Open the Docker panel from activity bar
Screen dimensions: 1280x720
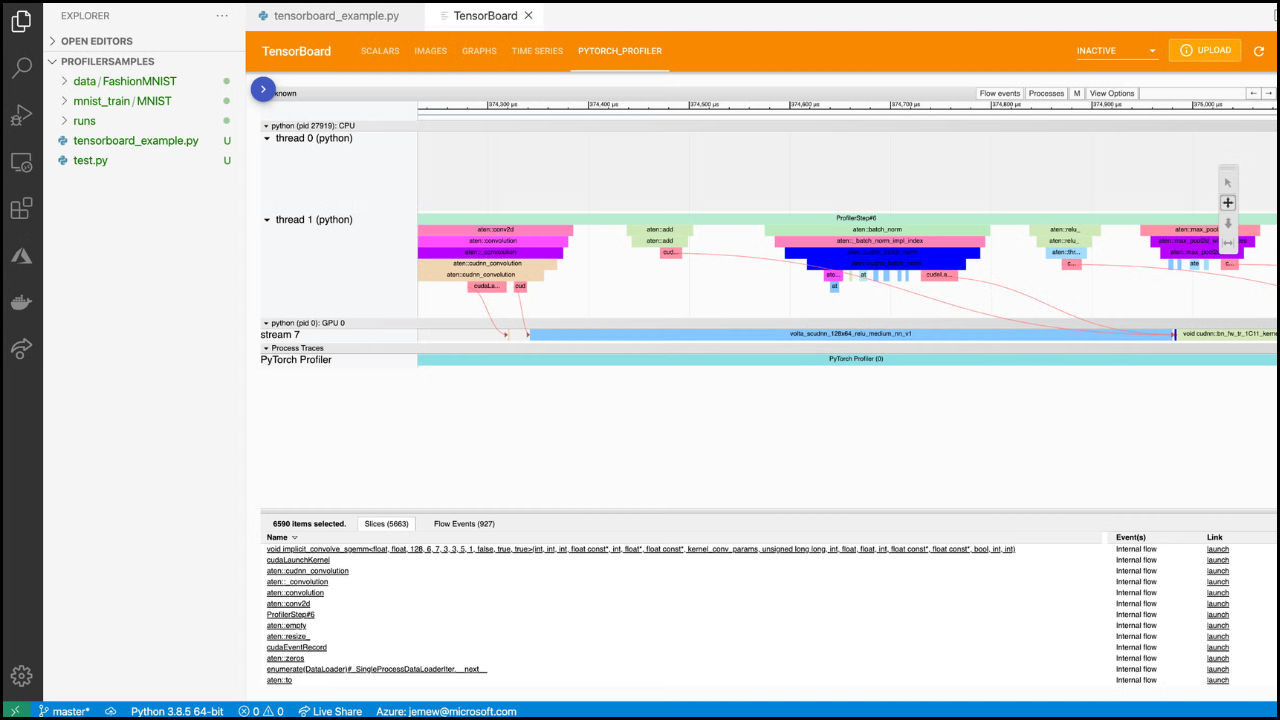click(21, 302)
